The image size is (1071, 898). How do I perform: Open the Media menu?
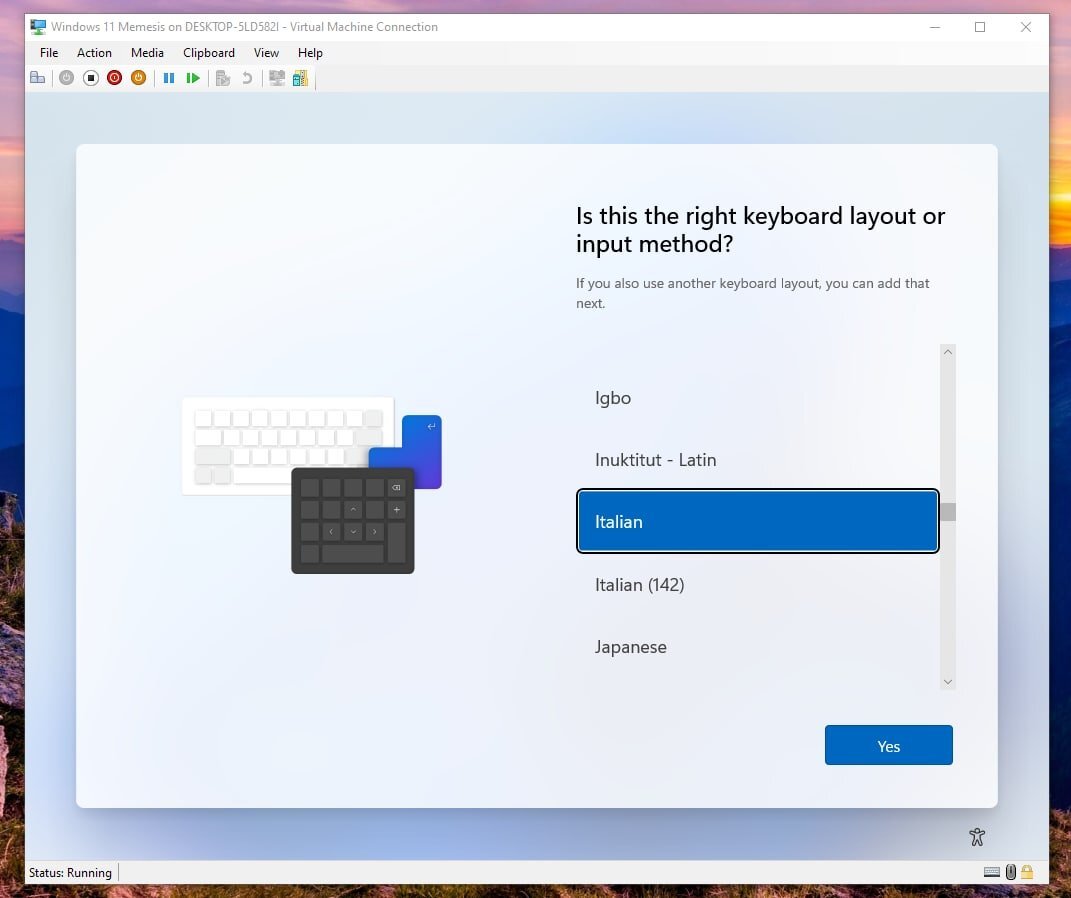tap(147, 53)
